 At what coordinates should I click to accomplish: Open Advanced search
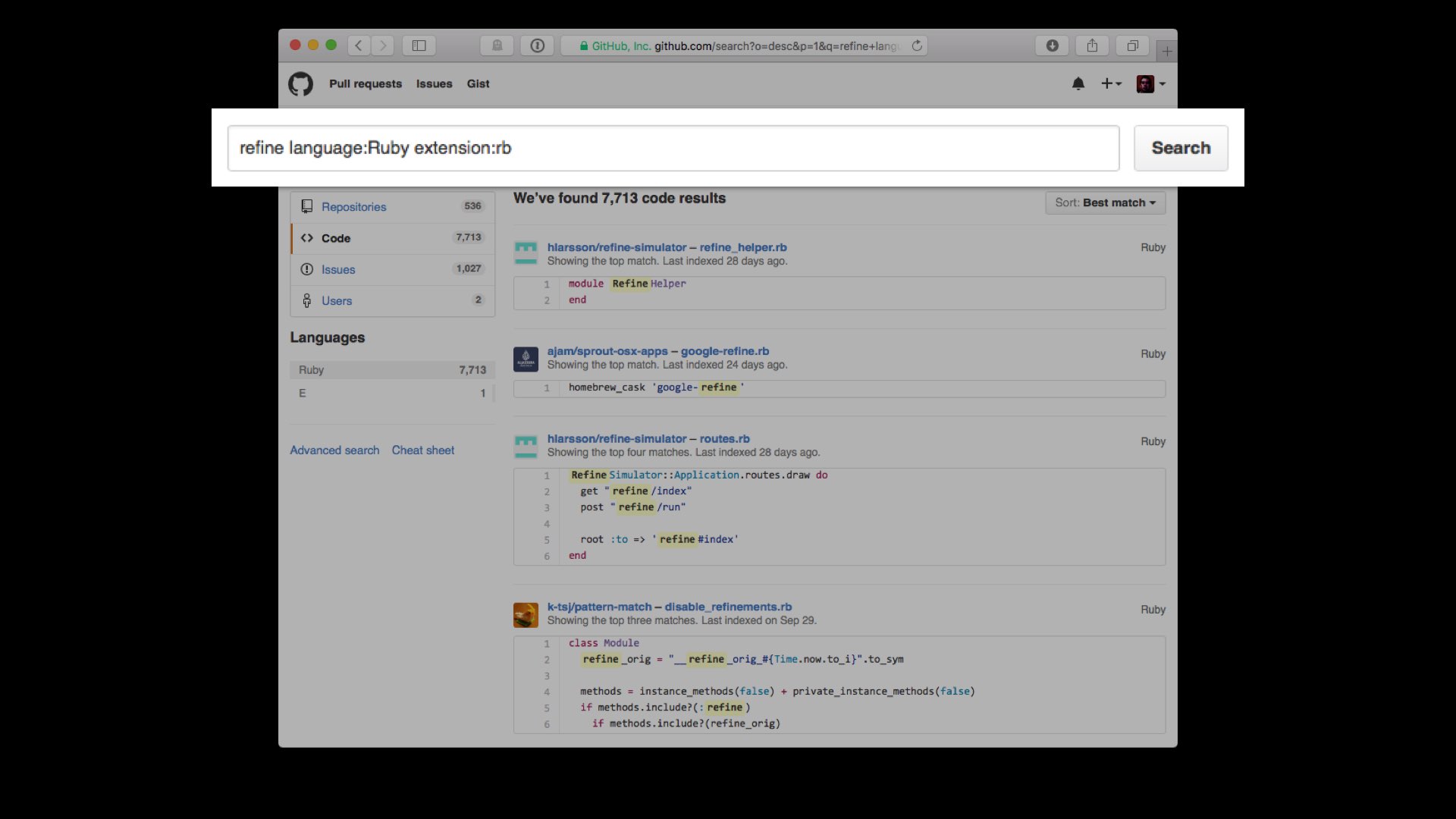click(x=334, y=450)
